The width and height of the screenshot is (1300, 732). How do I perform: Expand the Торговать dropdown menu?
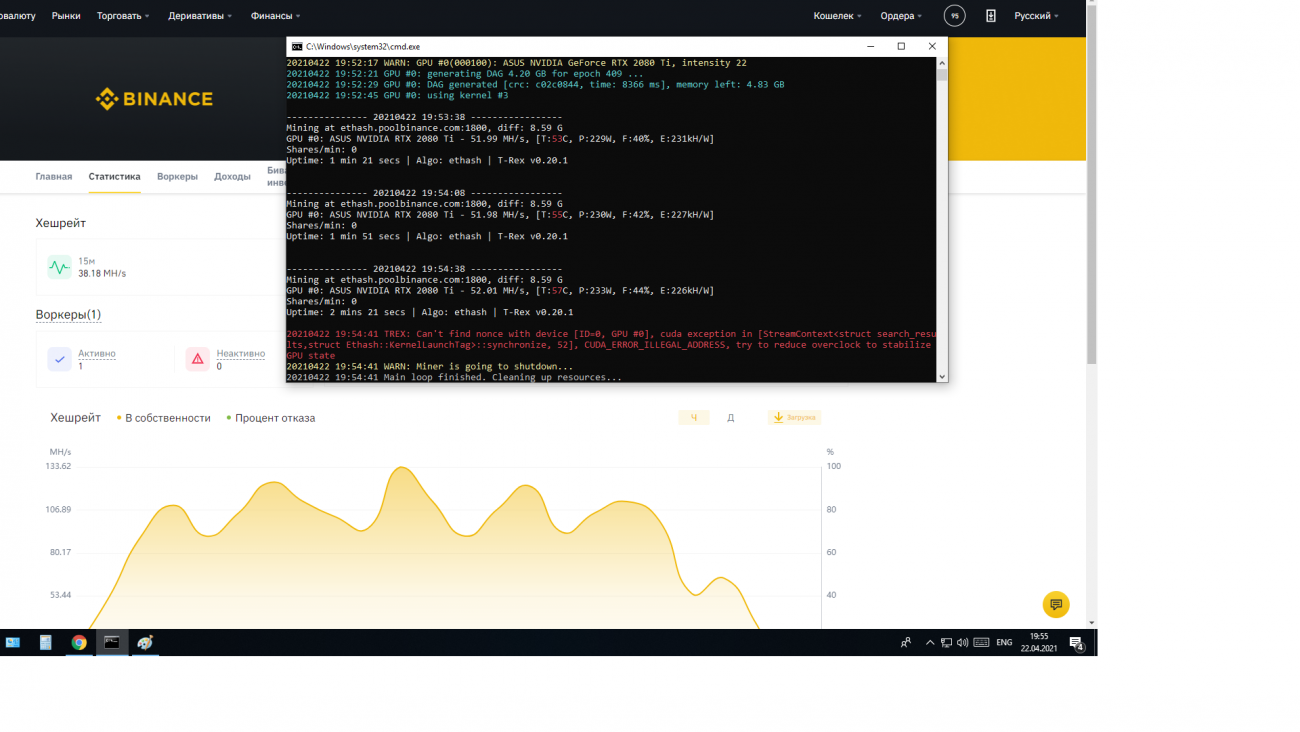coord(123,16)
